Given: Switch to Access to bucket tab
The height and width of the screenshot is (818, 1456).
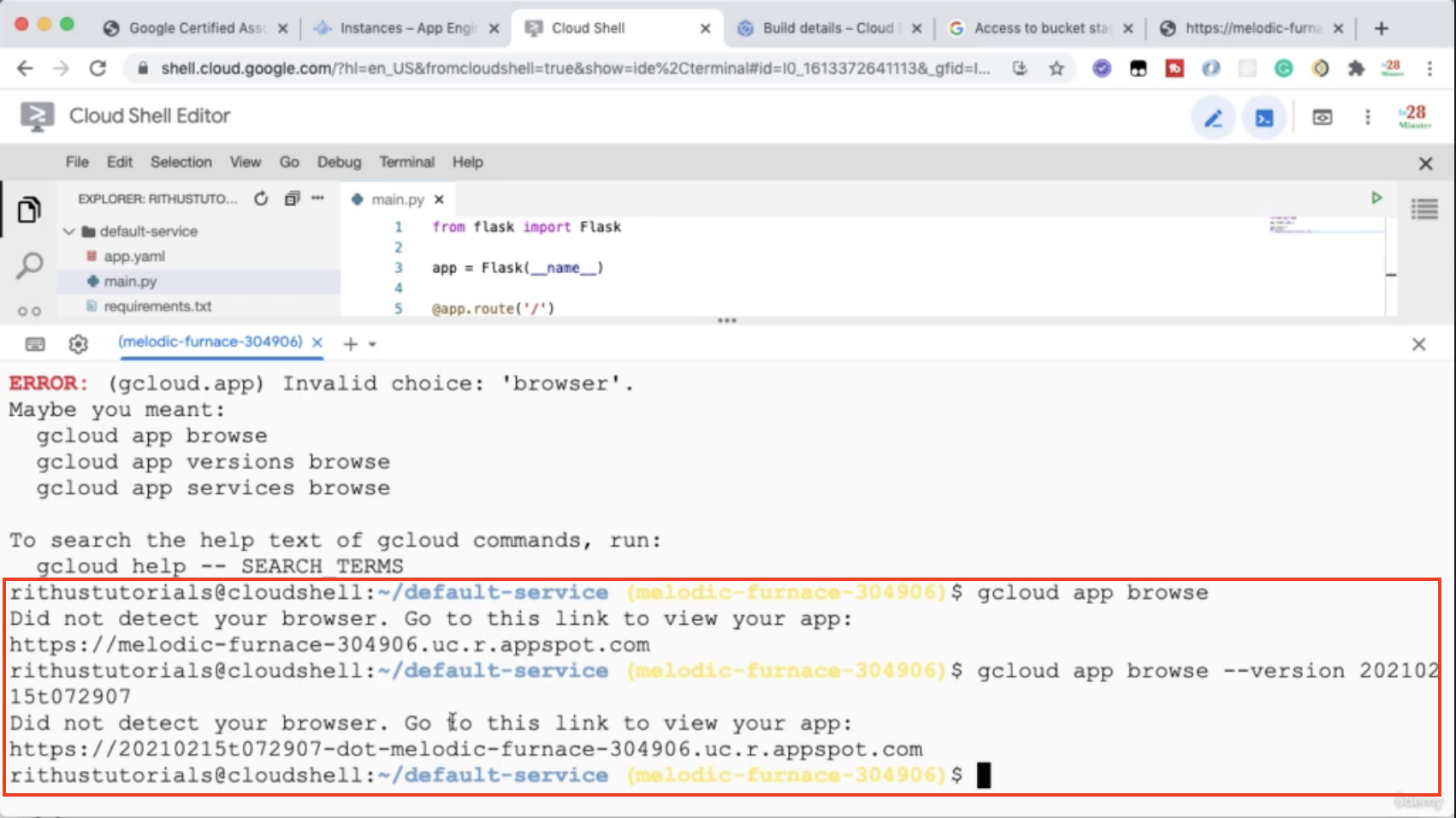Looking at the screenshot, I should coord(1040,28).
